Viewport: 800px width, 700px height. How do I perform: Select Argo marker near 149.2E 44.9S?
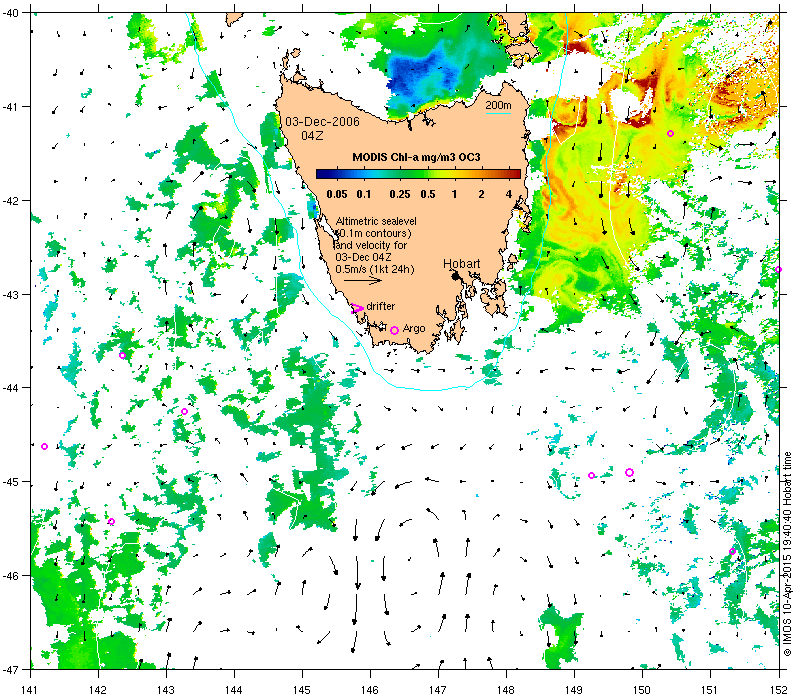591,476
